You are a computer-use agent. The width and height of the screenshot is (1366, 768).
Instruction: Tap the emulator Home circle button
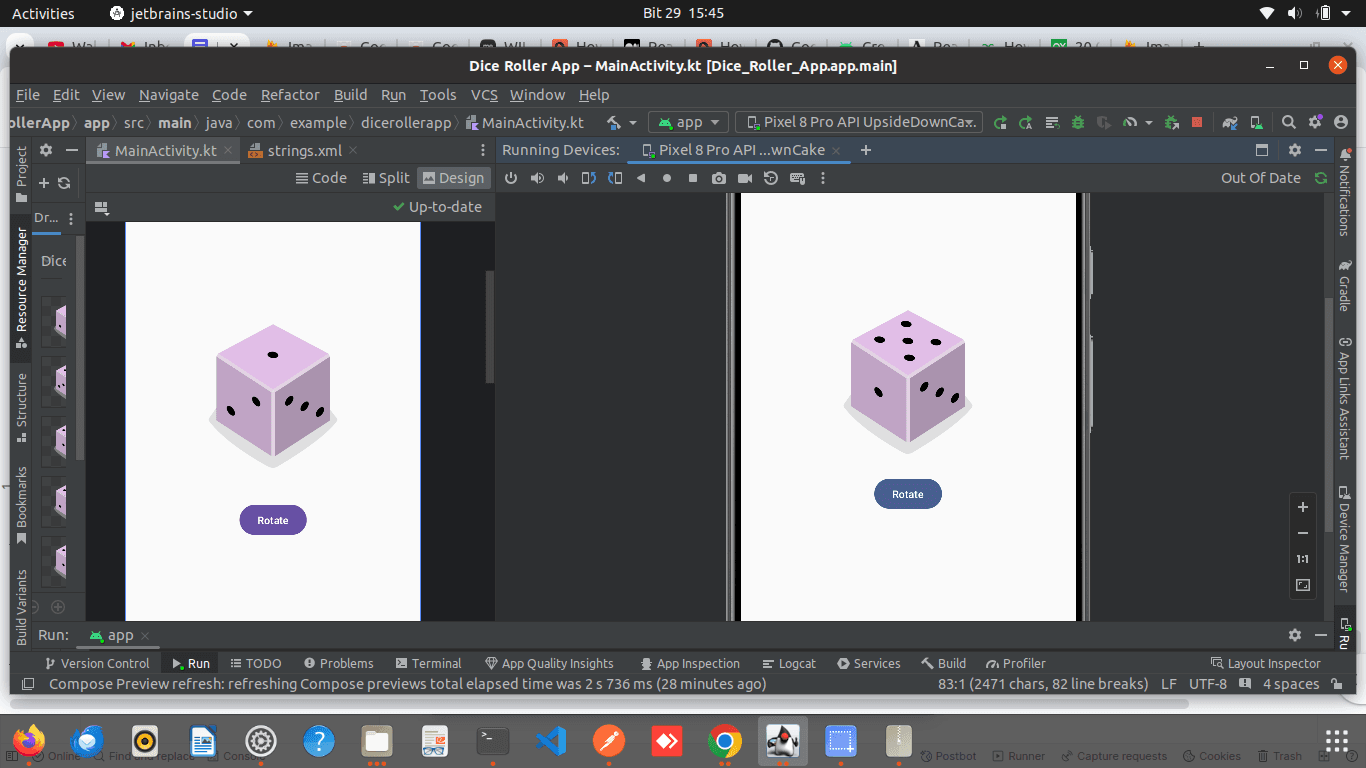pyautogui.click(x=667, y=178)
